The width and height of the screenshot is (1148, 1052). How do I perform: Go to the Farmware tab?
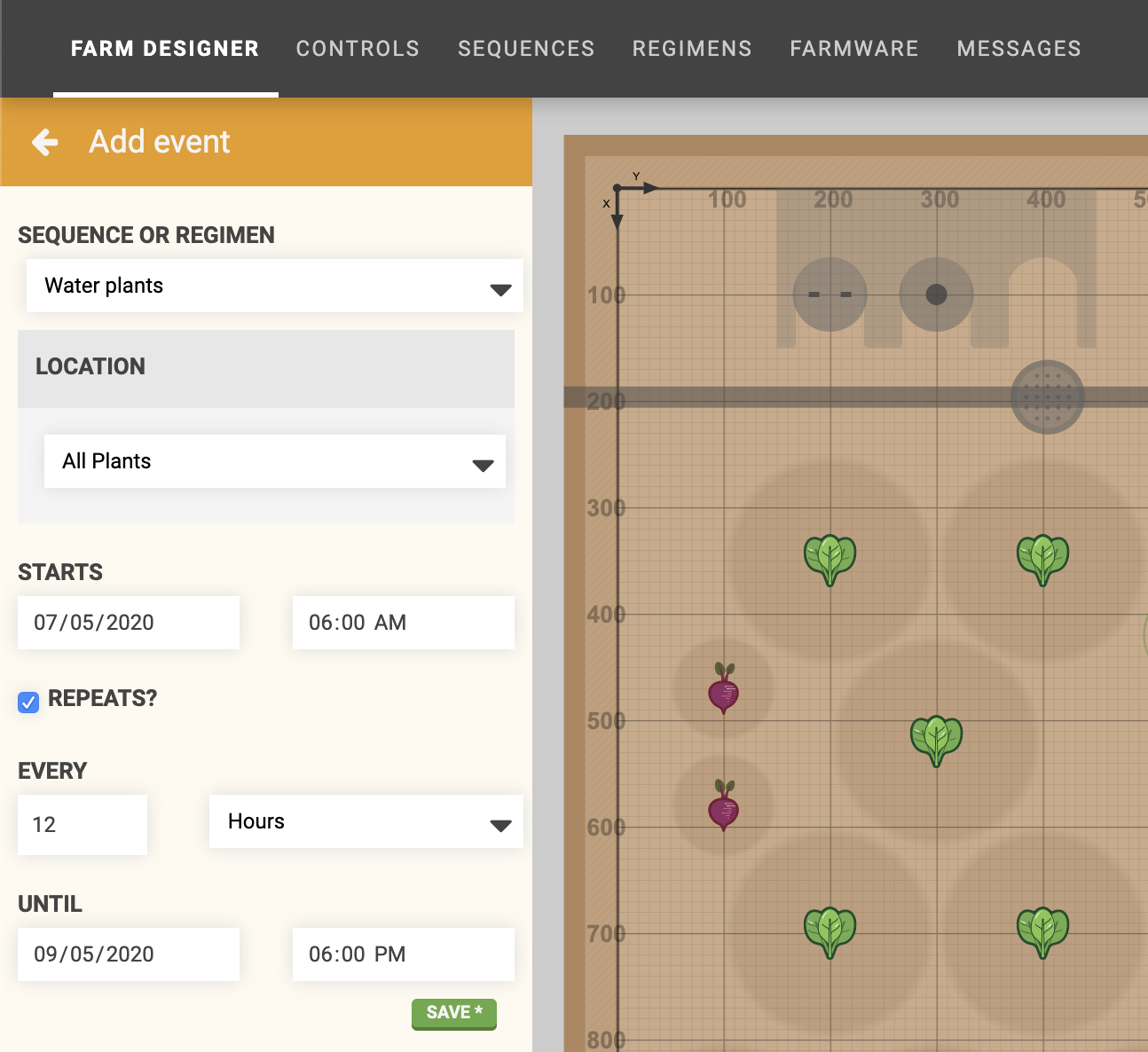point(854,49)
